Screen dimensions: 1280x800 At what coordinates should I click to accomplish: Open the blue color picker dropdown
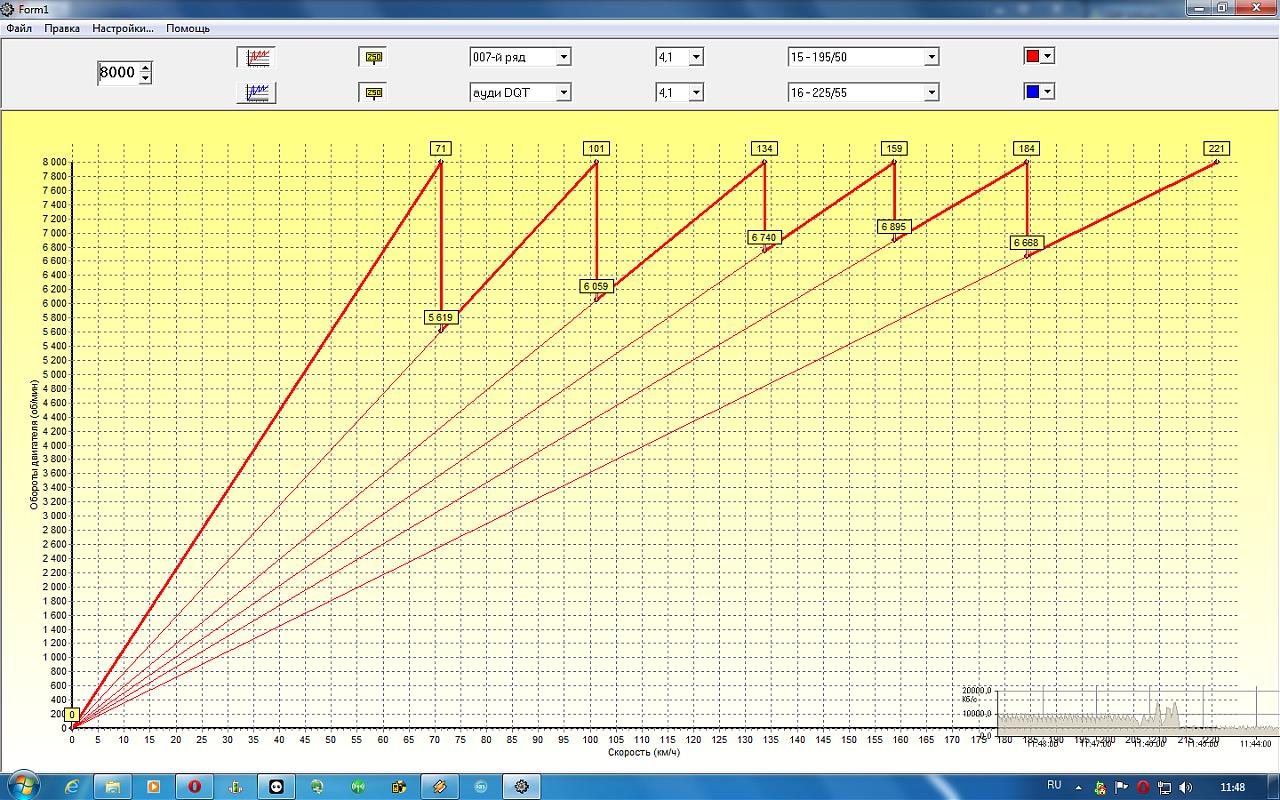(x=1047, y=91)
